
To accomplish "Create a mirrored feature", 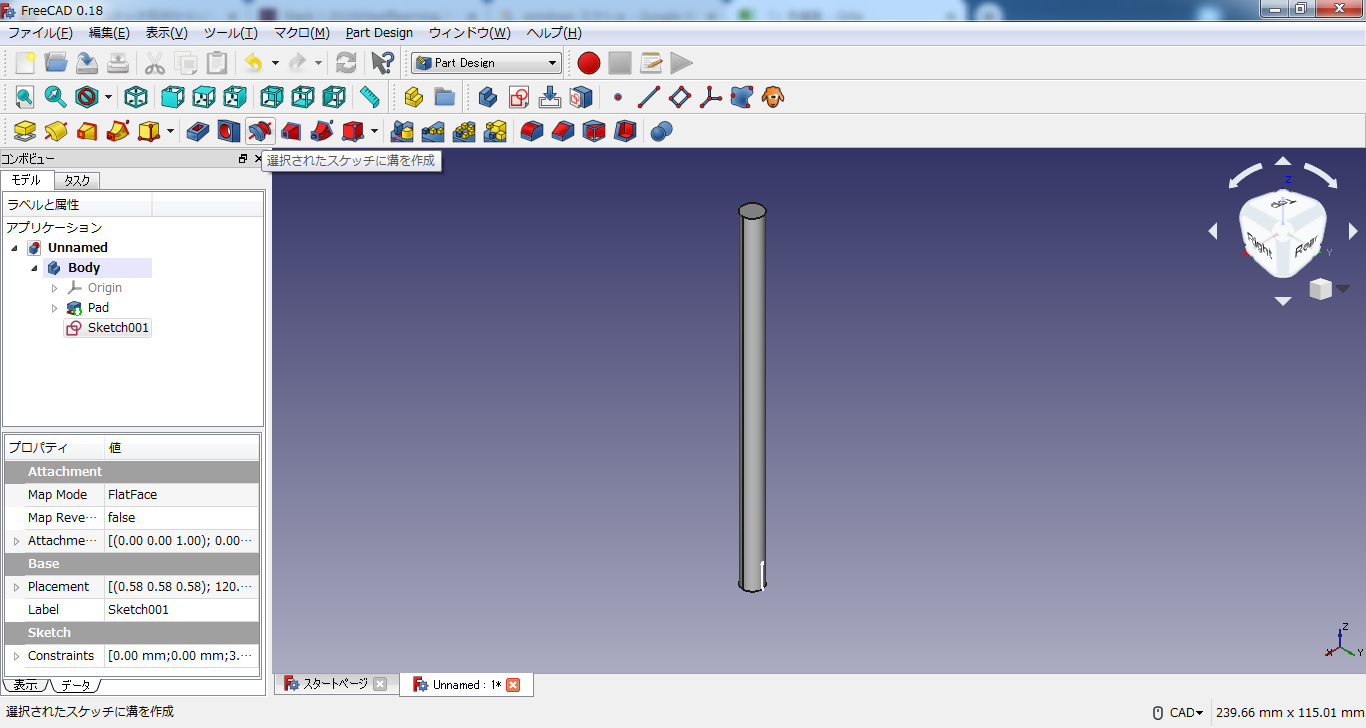I will pyautogui.click(x=402, y=131).
